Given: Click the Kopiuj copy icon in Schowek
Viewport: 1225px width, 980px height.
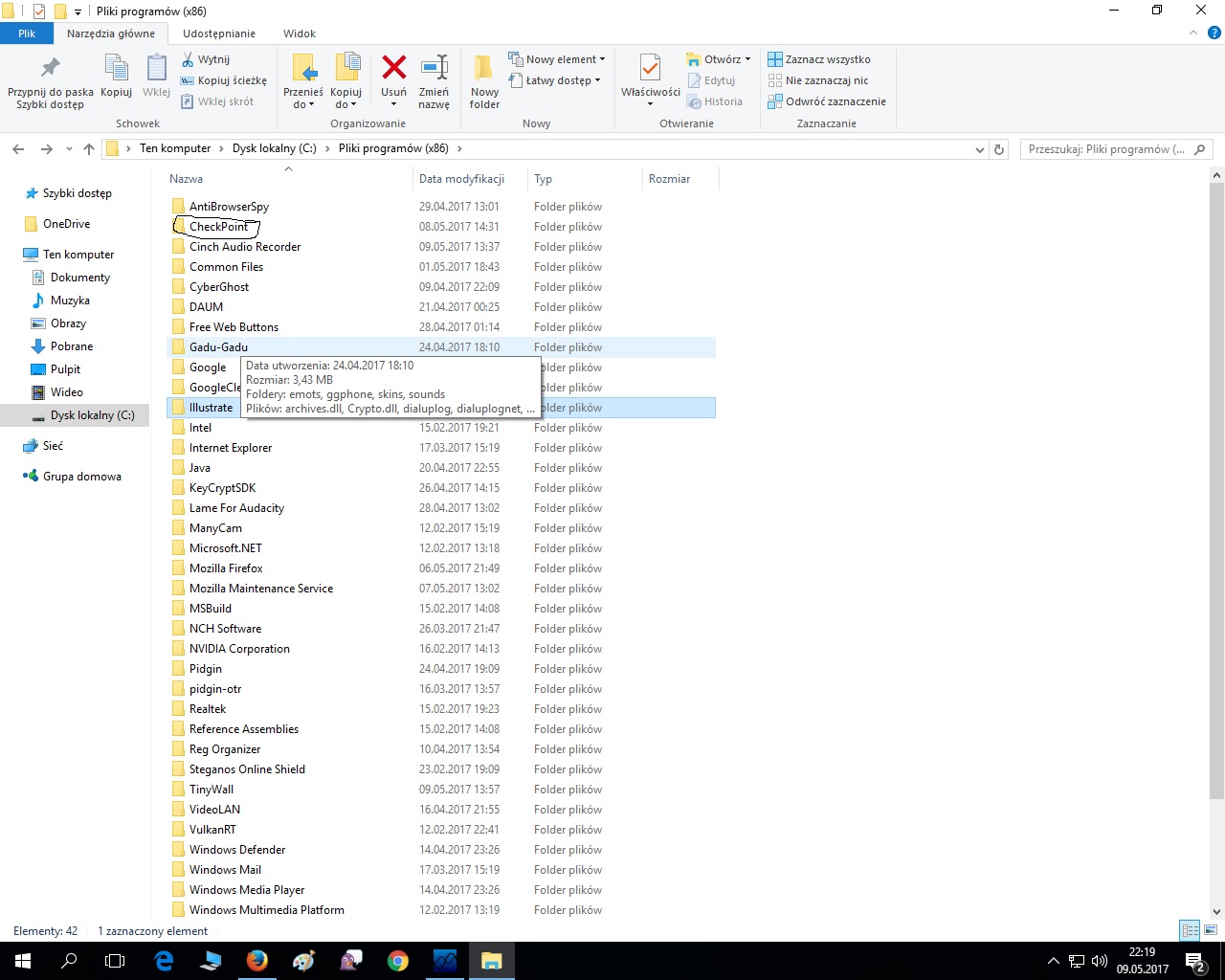Looking at the screenshot, I should [116, 69].
